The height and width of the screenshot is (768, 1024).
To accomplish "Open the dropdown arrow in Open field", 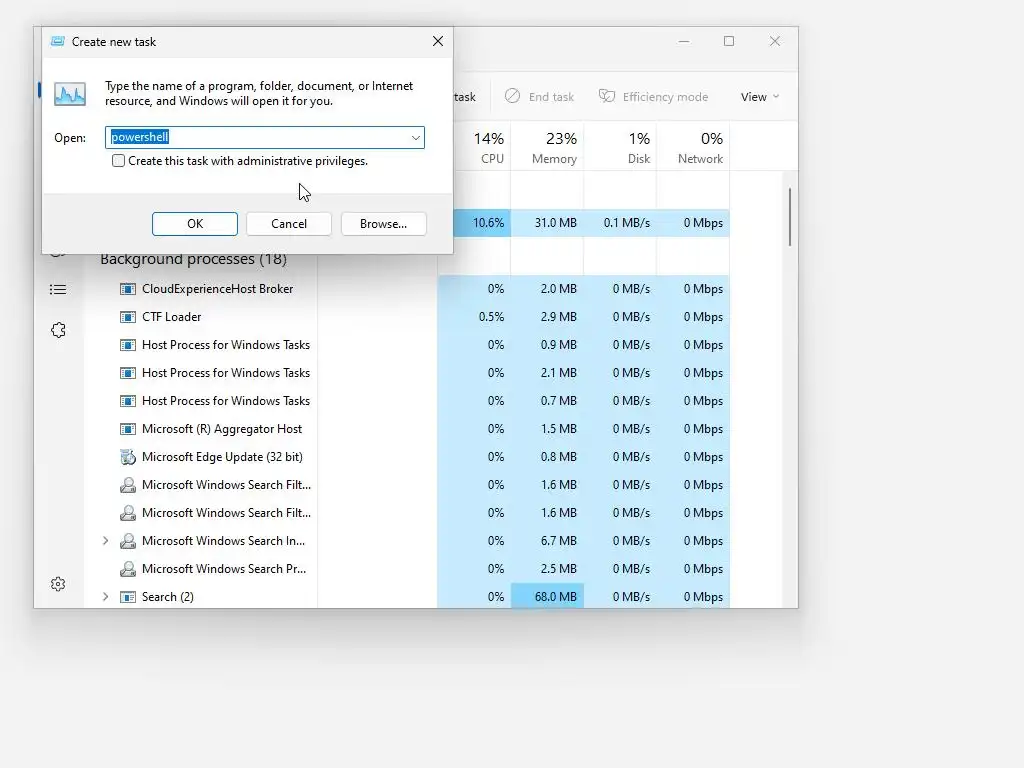I will (415, 138).
